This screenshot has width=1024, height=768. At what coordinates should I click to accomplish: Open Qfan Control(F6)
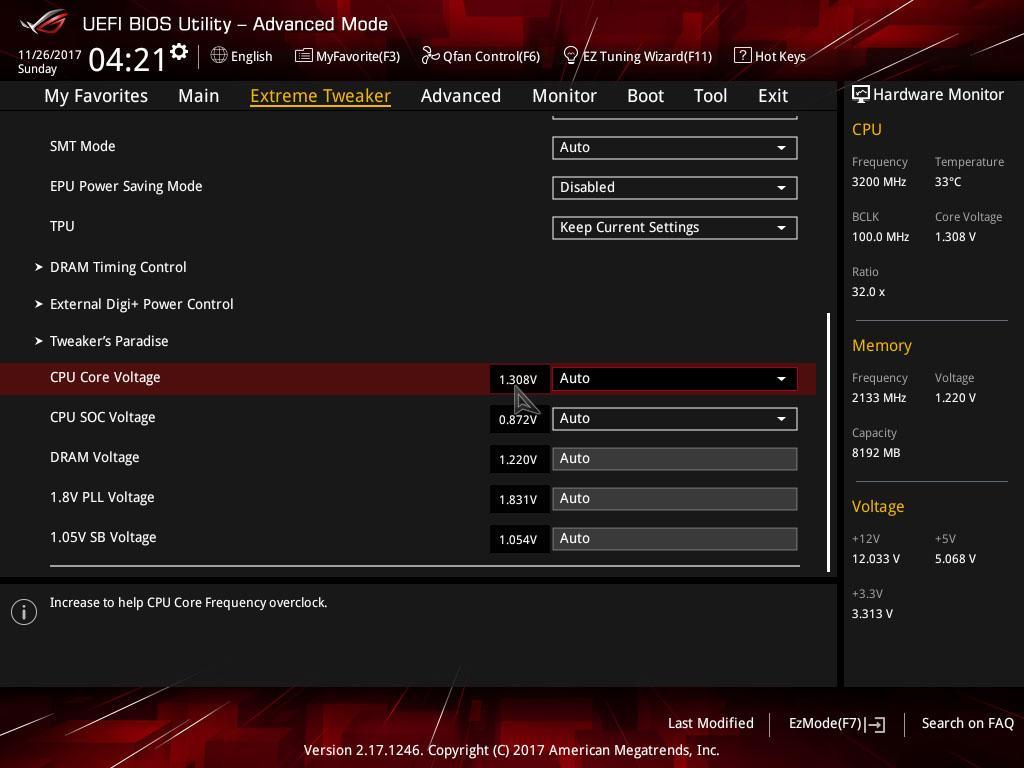pos(481,56)
